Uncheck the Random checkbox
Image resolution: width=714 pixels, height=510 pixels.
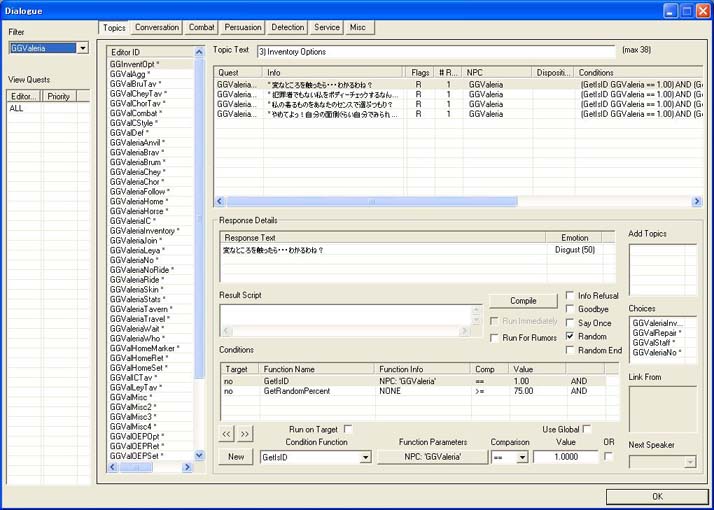(570, 336)
